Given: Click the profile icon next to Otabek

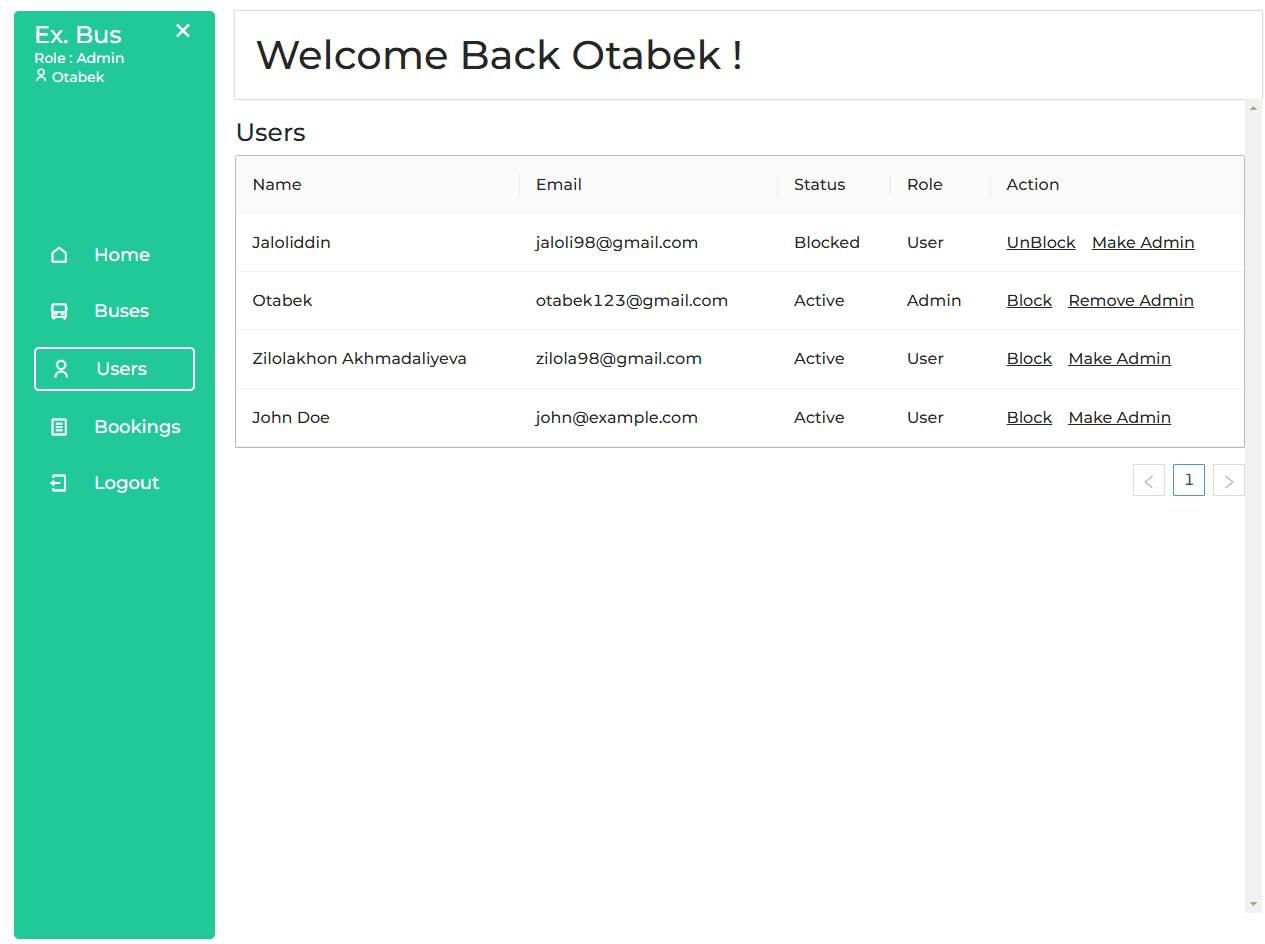Looking at the screenshot, I should tap(41, 76).
